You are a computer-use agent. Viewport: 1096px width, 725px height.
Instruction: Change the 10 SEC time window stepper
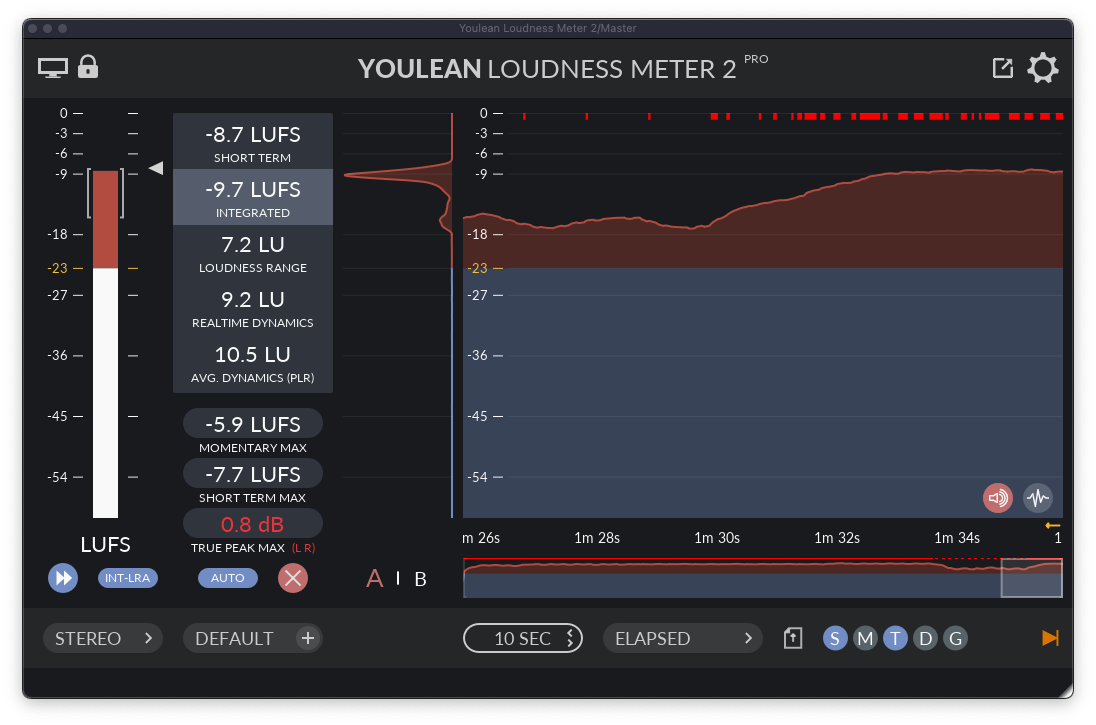click(x=522, y=638)
